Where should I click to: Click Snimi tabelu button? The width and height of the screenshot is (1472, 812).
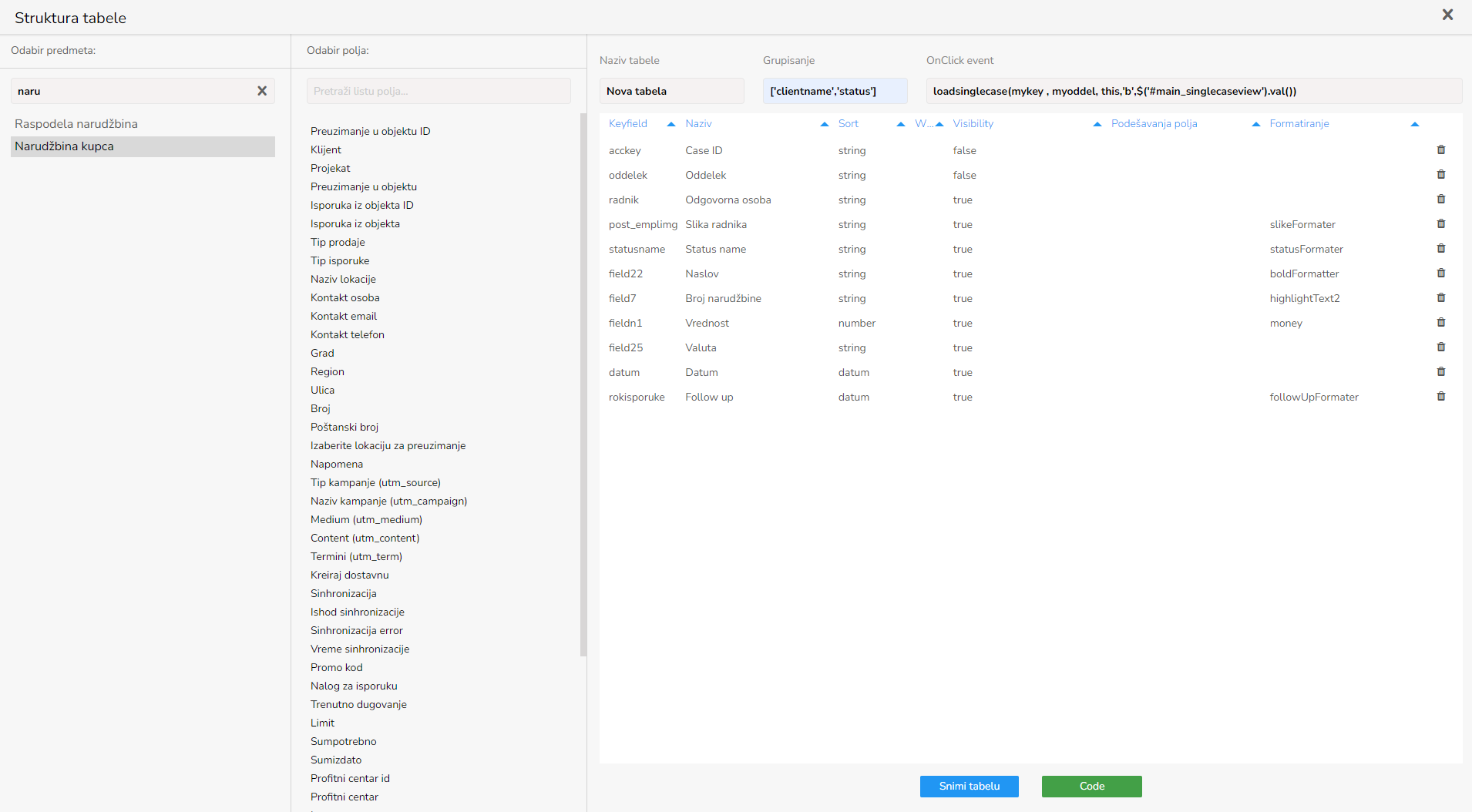970,787
